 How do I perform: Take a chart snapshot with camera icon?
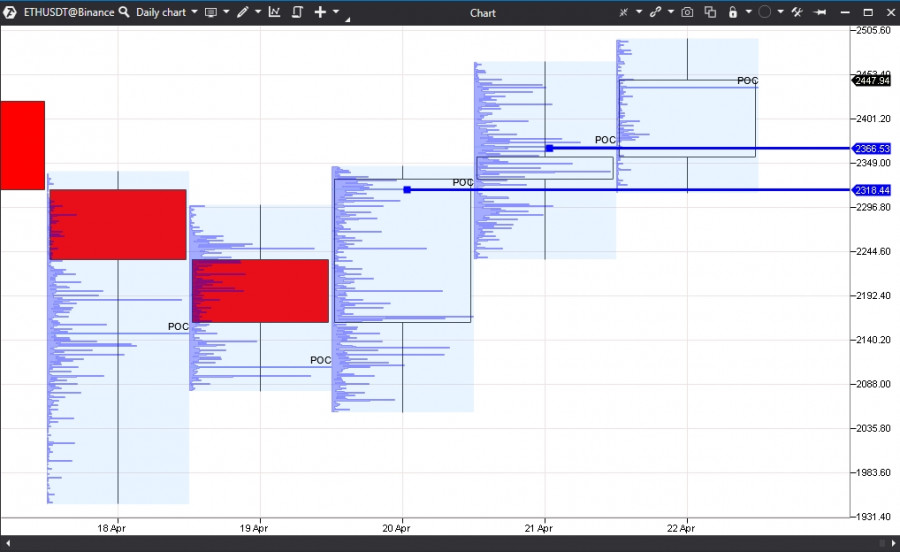687,12
